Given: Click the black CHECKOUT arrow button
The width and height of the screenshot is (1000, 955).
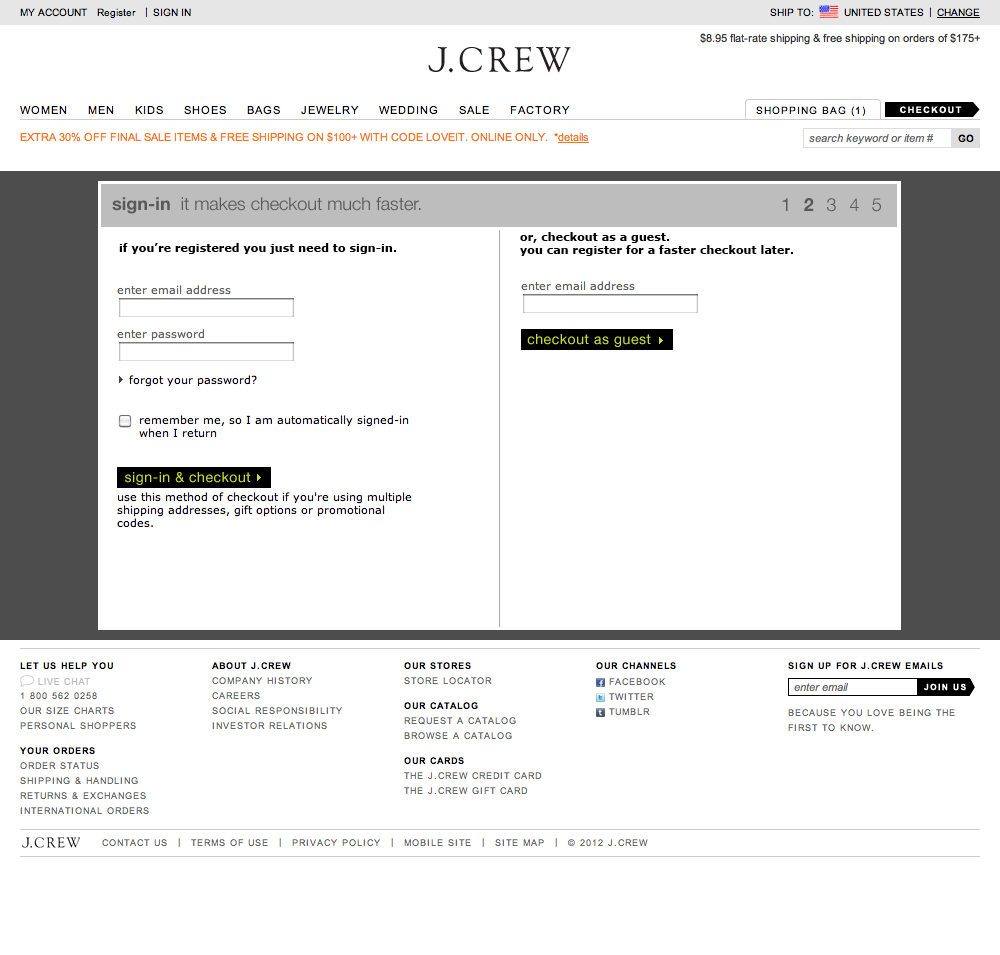Looking at the screenshot, I should [x=931, y=110].
